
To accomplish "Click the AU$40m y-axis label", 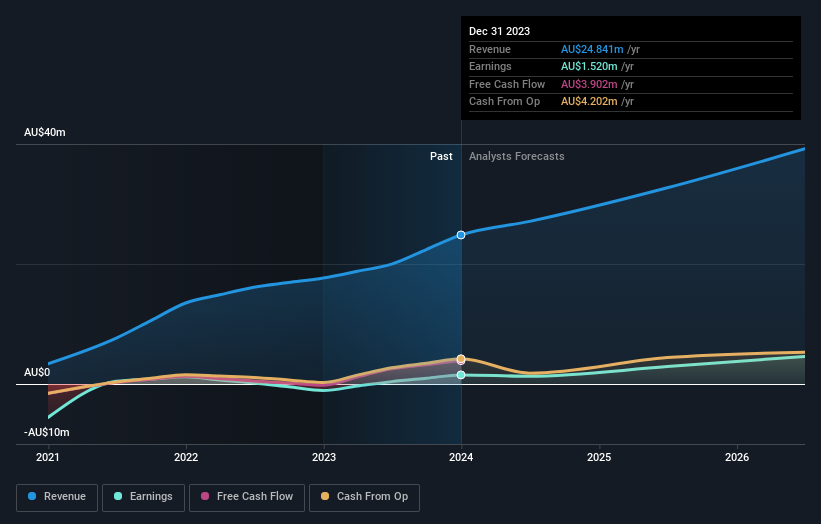I will pos(45,132).
